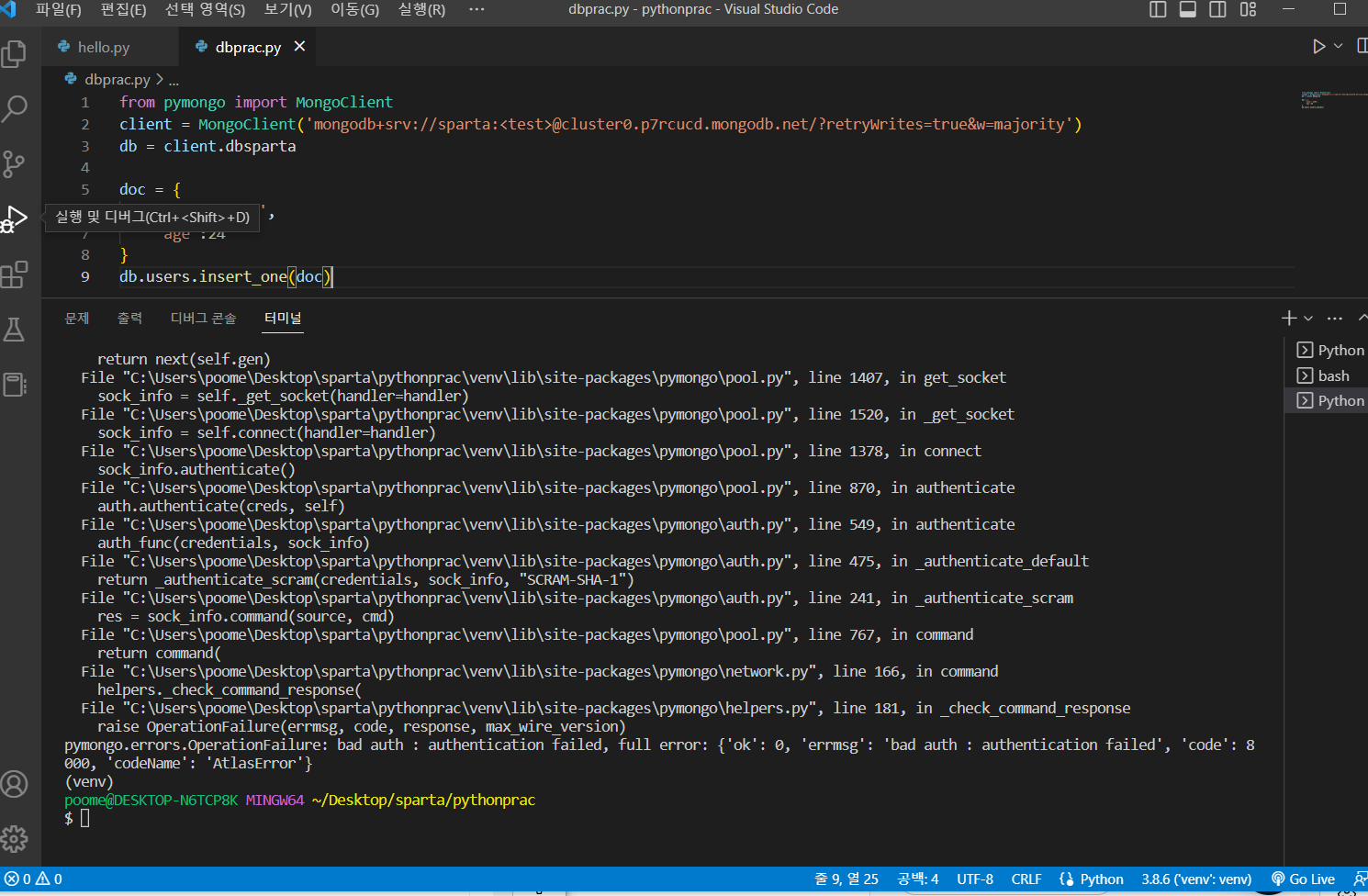Click the errors and warnings status indicator

click(34, 879)
